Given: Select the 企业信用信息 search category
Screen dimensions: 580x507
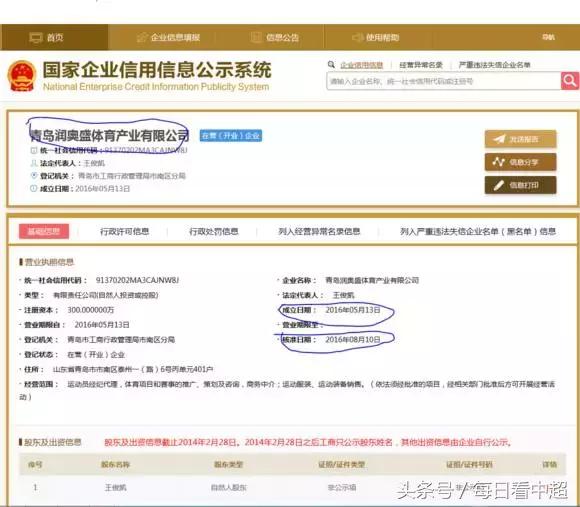Looking at the screenshot, I should 361,65.
